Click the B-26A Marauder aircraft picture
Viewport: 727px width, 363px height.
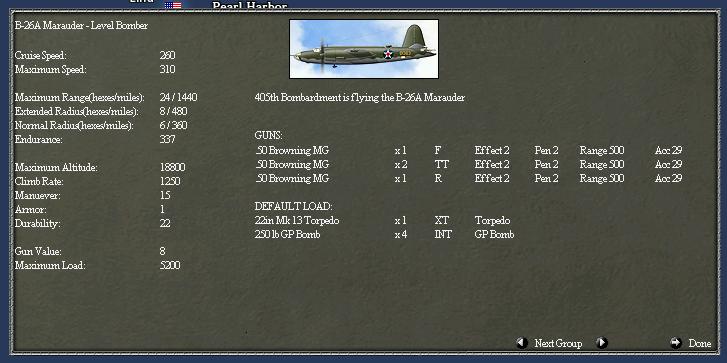click(x=364, y=49)
